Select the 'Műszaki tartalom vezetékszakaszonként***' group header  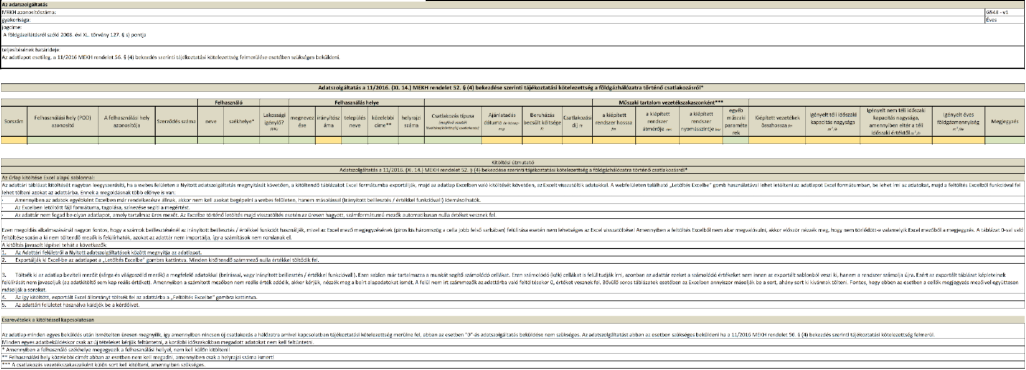coord(671,102)
